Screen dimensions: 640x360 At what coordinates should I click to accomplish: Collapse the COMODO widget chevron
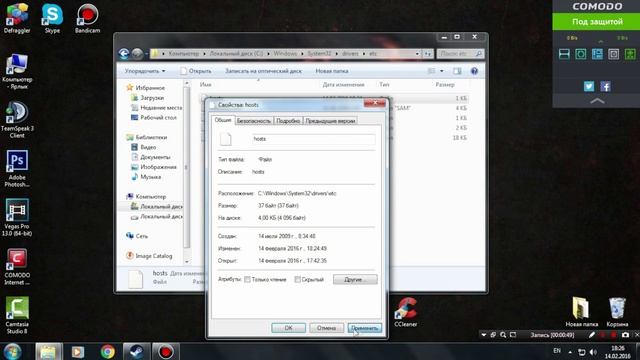[597, 100]
